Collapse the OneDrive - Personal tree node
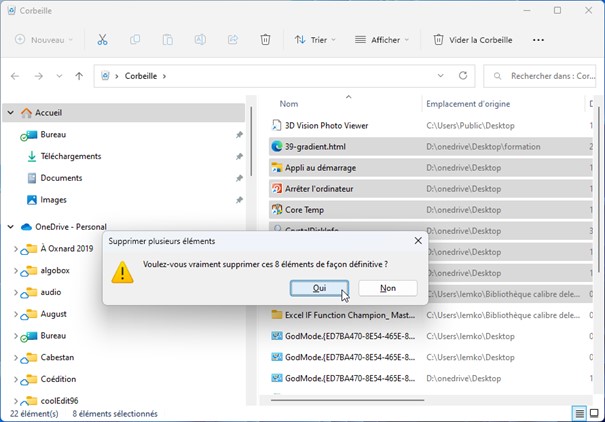The image size is (605, 422). (11, 227)
